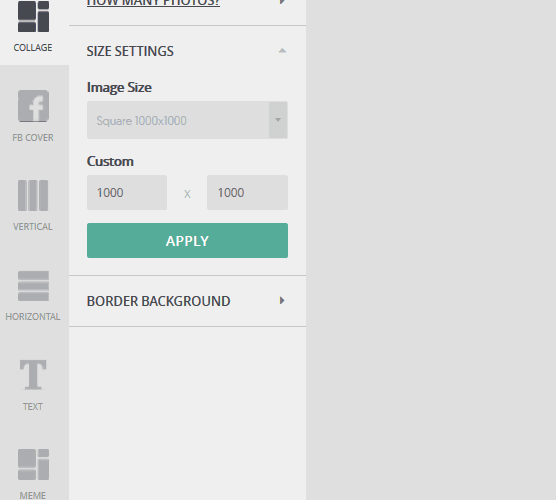Select the Collage grid icon
The height and width of the screenshot is (500, 556).
33,16
